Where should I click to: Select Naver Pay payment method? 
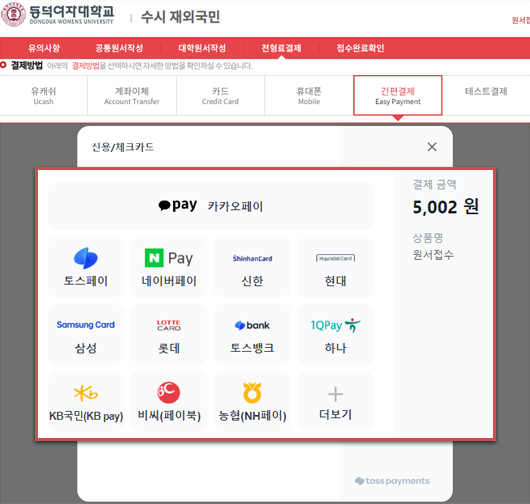coord(169,267)
